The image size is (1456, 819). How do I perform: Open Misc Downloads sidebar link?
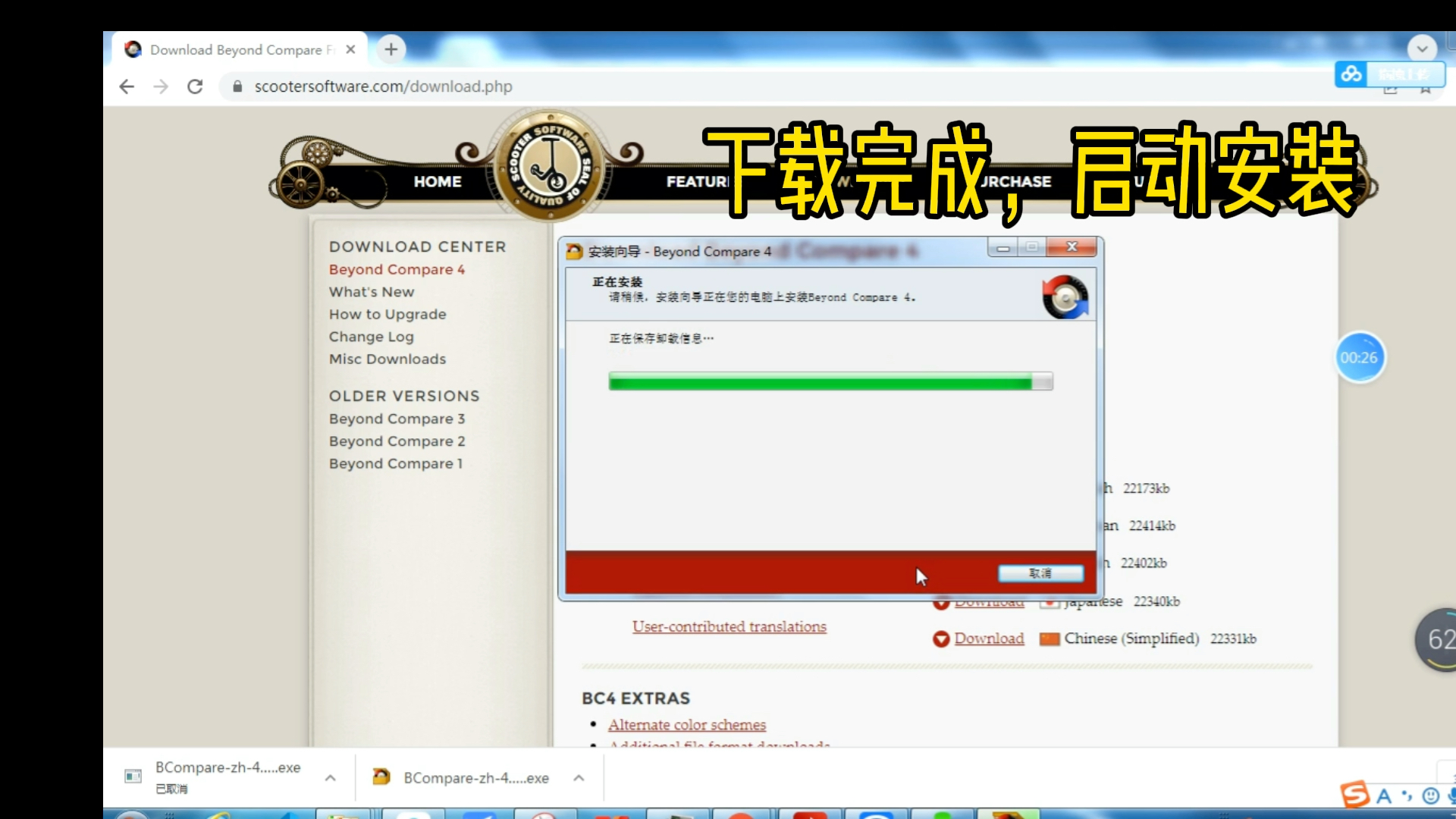388,359
